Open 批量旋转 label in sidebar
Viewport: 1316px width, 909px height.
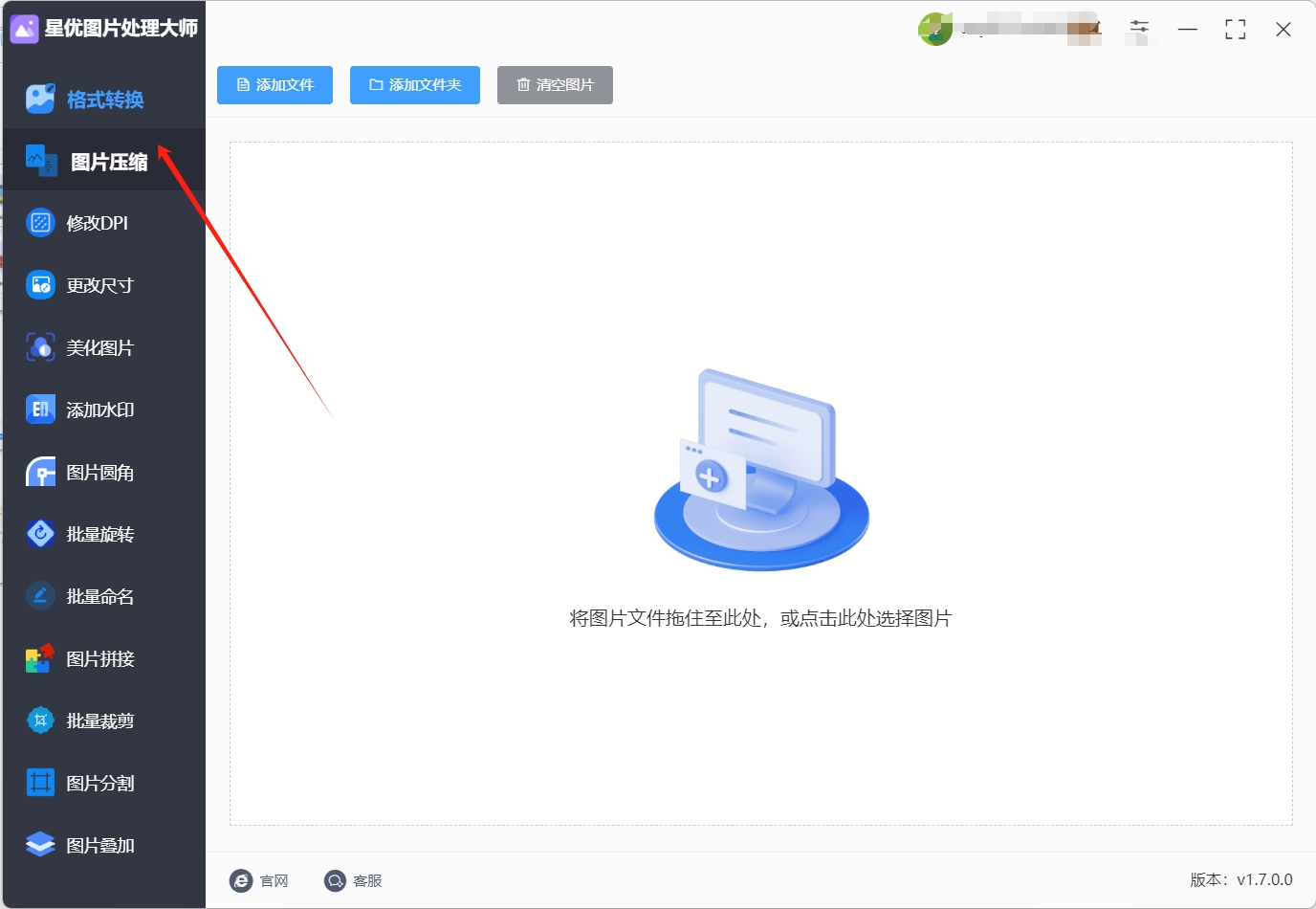(x=99, y=534)
